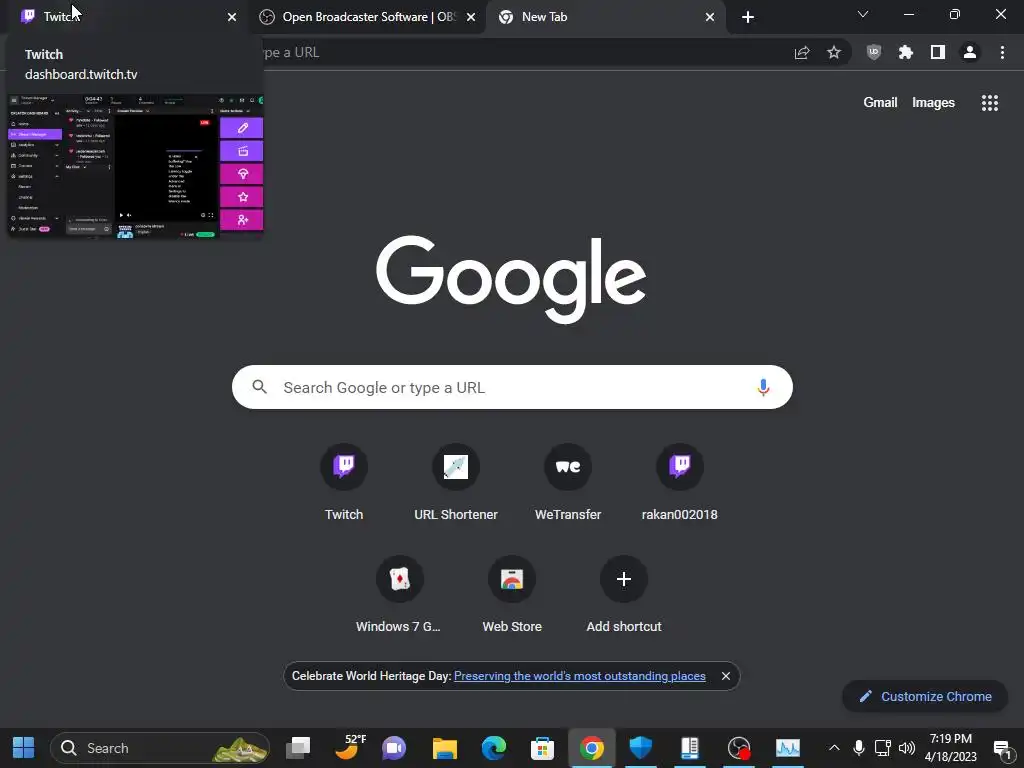Open Task View on the taskbar
The height and width of the screenshot is (768, 1024).
(298, 748)
